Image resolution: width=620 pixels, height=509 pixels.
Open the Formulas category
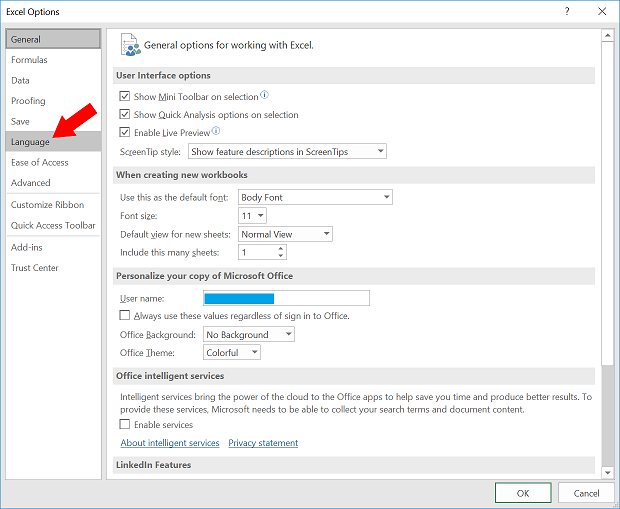coord(53,60)
